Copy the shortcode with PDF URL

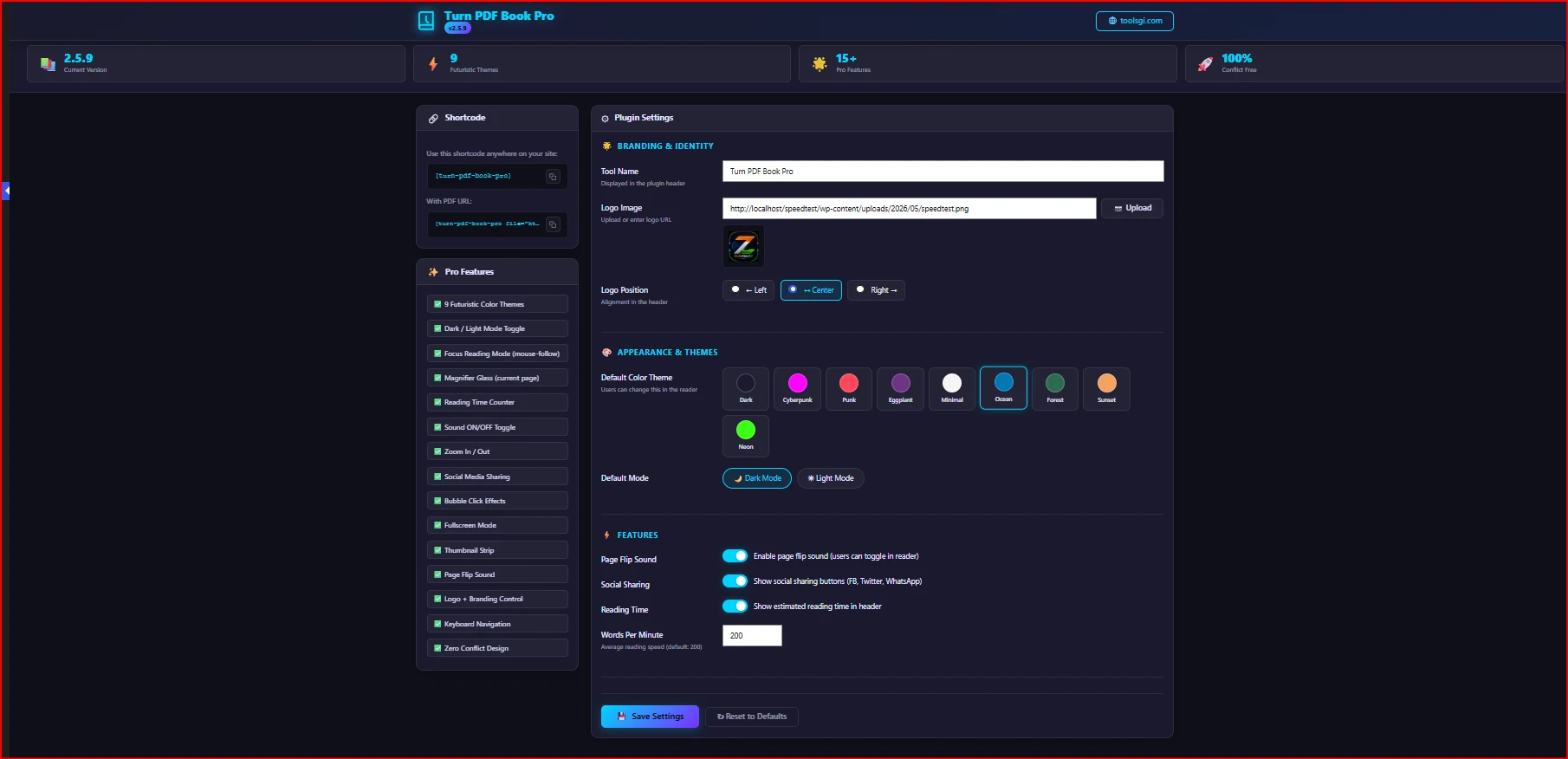[553, 224]
